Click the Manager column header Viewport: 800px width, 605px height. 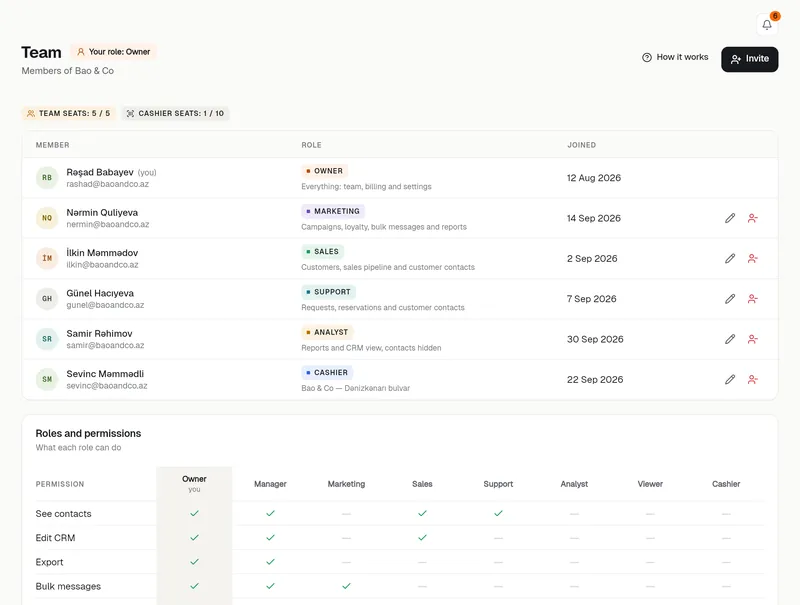[270, 484]
